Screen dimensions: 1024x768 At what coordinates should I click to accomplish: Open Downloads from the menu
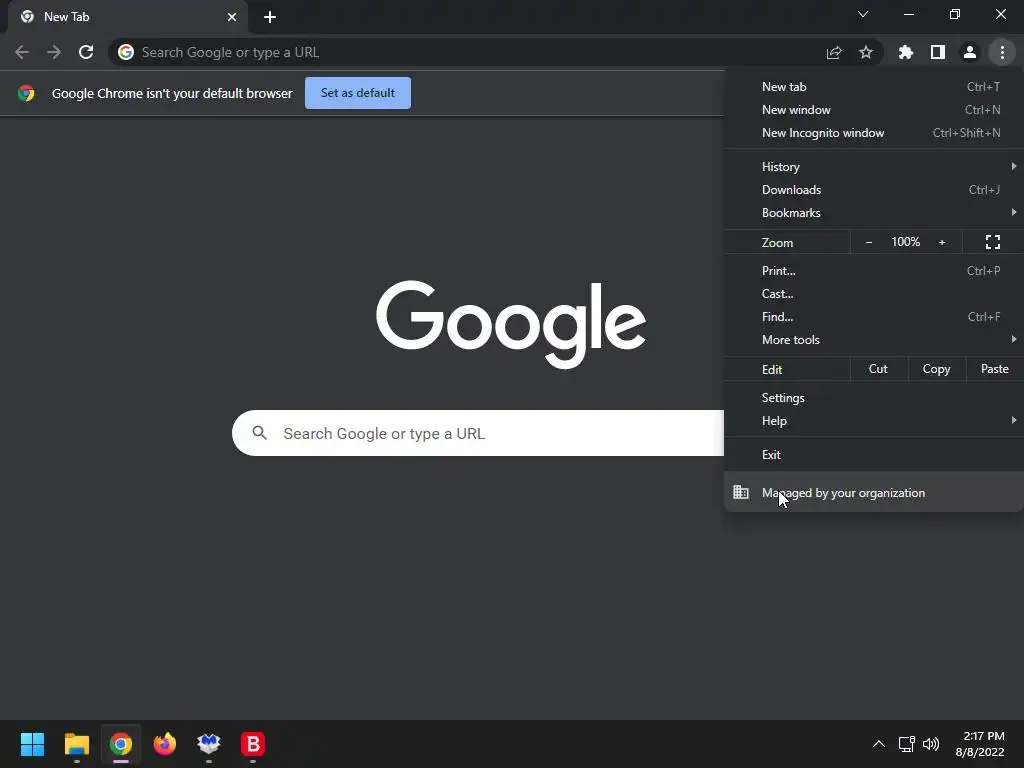[874, 189]
